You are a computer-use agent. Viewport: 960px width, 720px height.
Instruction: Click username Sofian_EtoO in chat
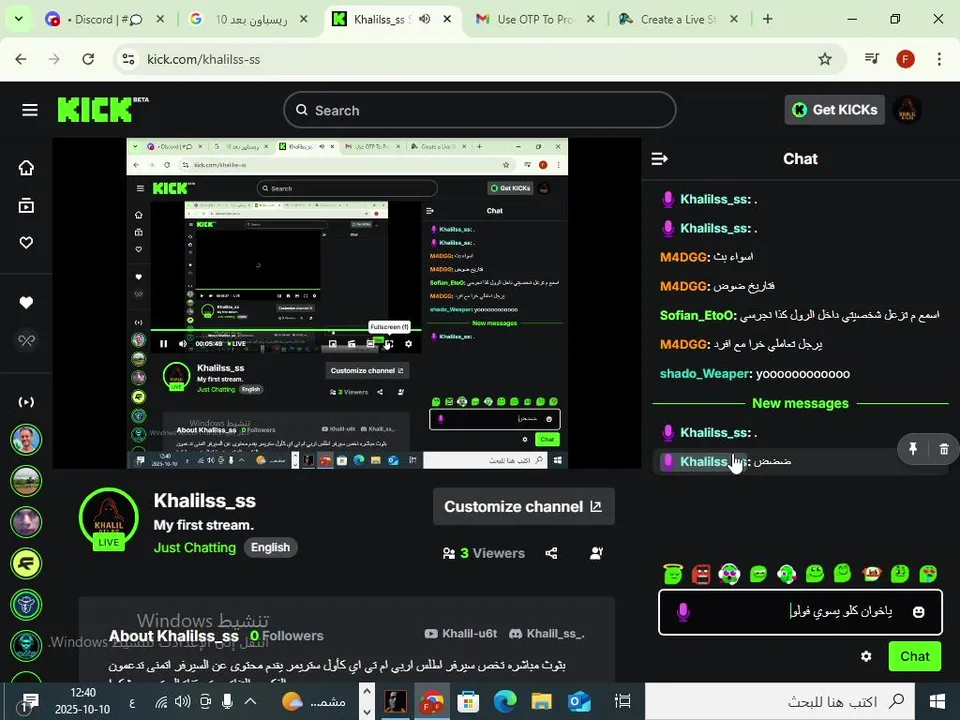[696, 315]
